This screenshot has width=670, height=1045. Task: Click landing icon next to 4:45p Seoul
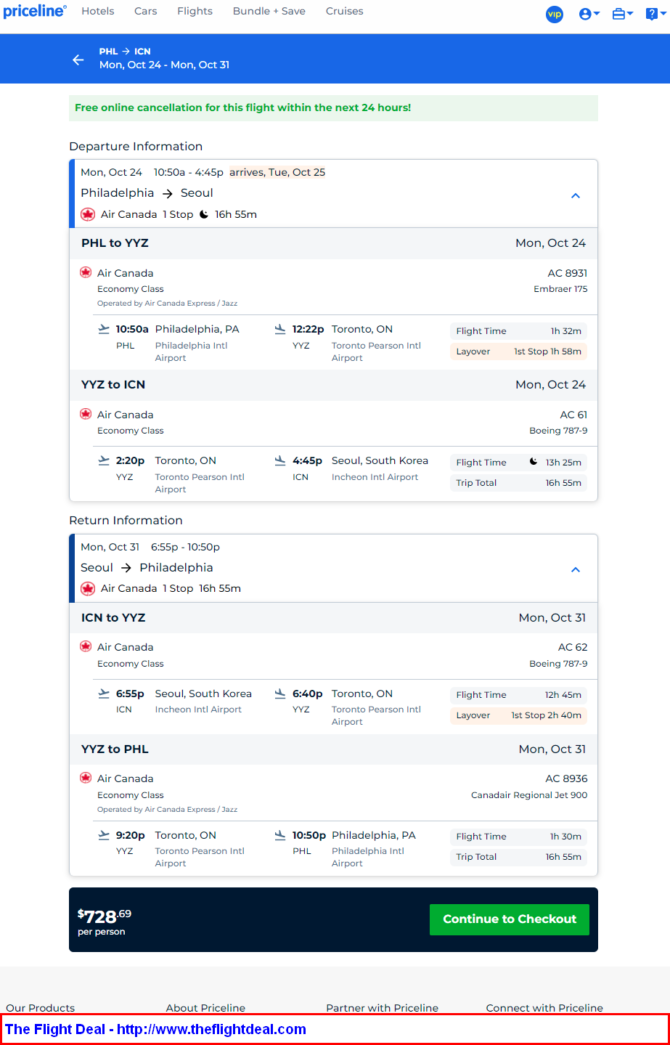(x=280, y=461)
